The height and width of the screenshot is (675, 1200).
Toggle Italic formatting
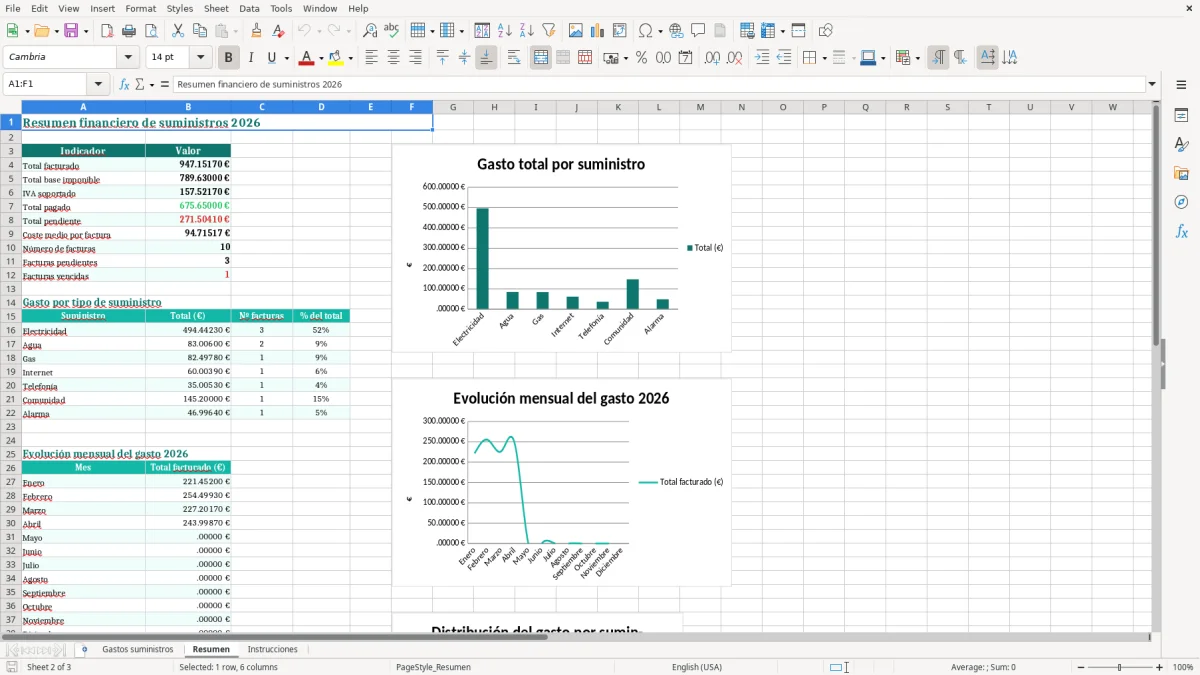click(251, 58)
